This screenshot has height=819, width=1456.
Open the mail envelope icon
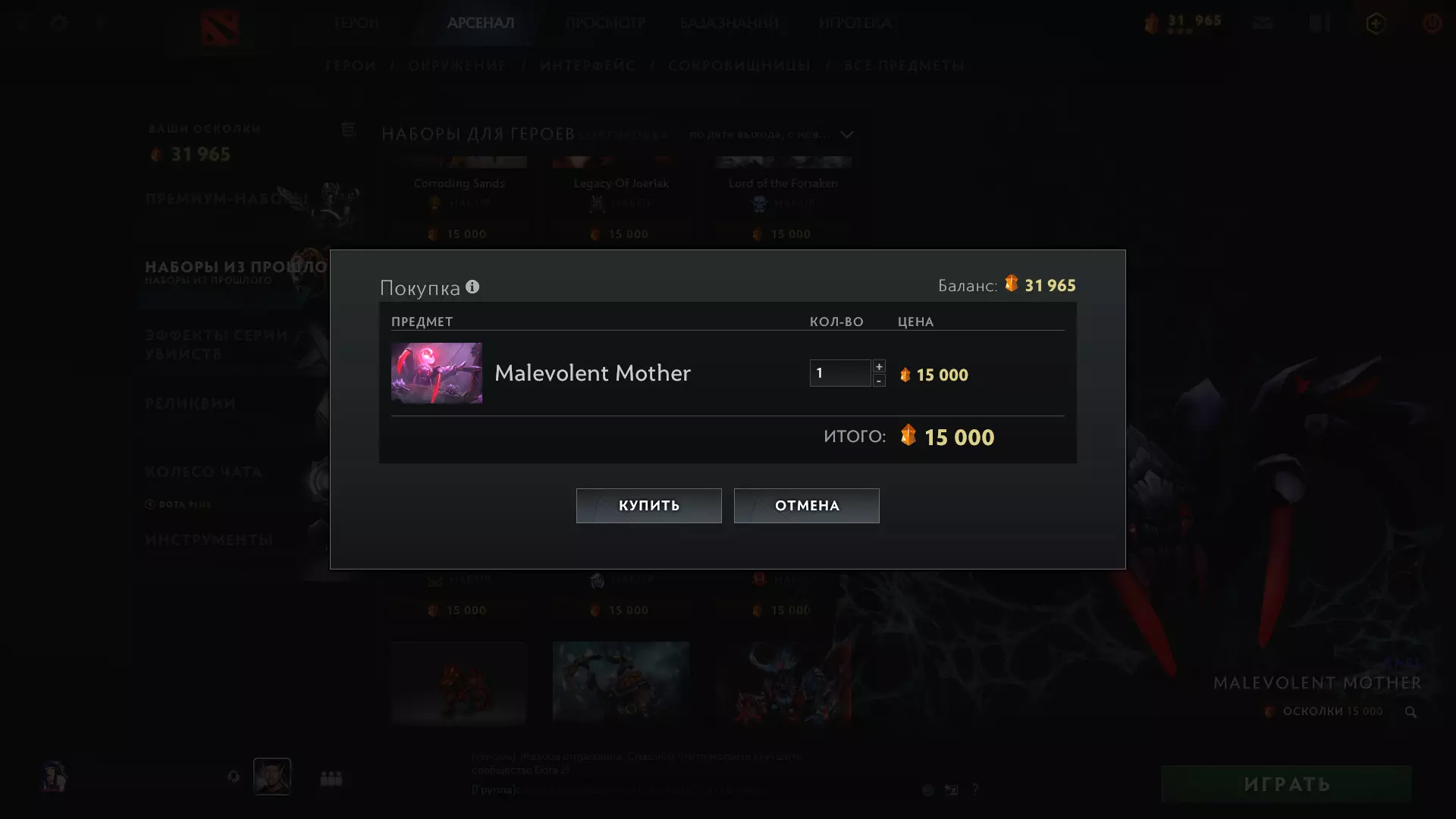pyautogui.click(x=1263, y=23)
